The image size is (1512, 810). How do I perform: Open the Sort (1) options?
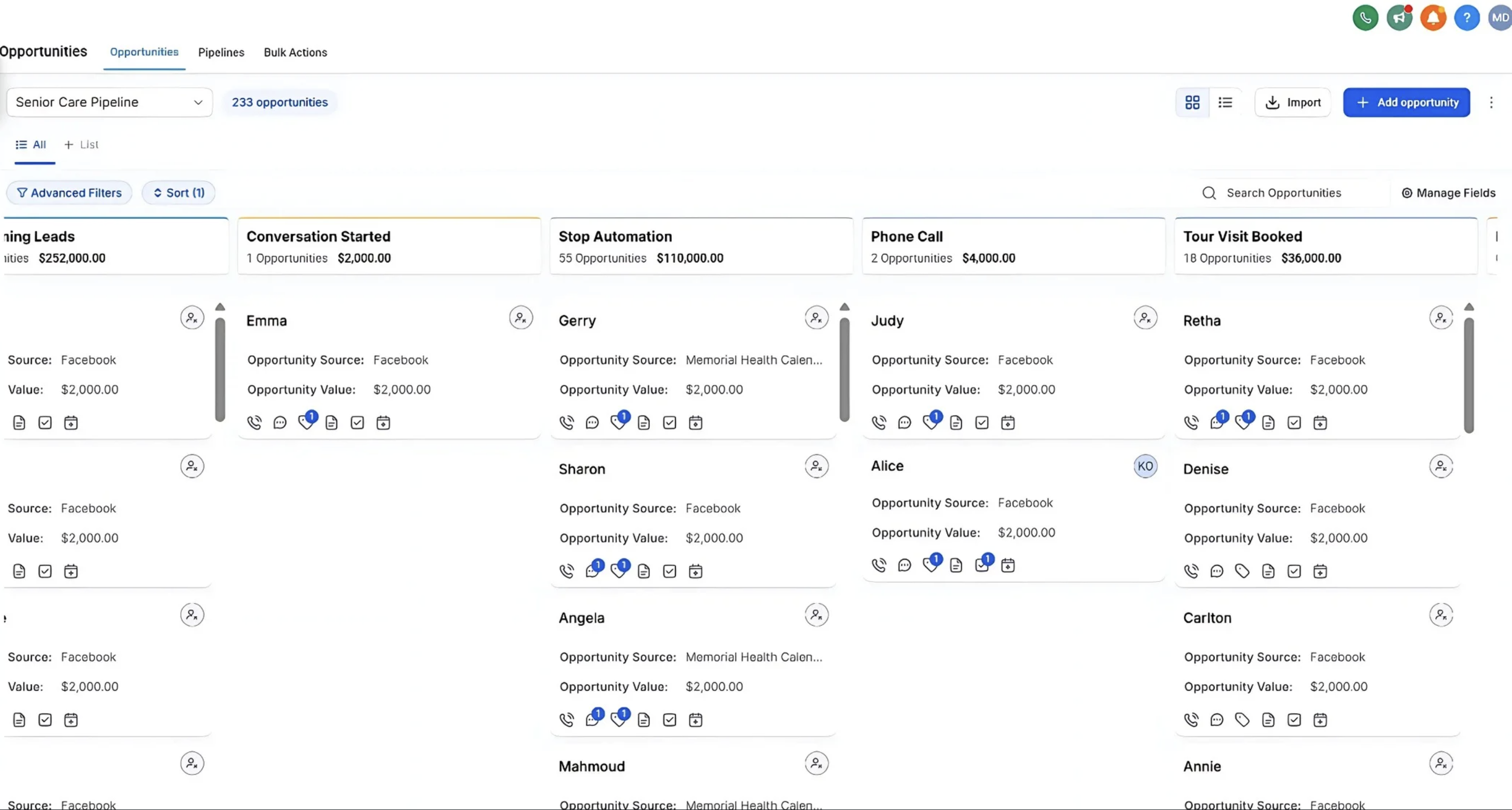[x=178, y=192]
